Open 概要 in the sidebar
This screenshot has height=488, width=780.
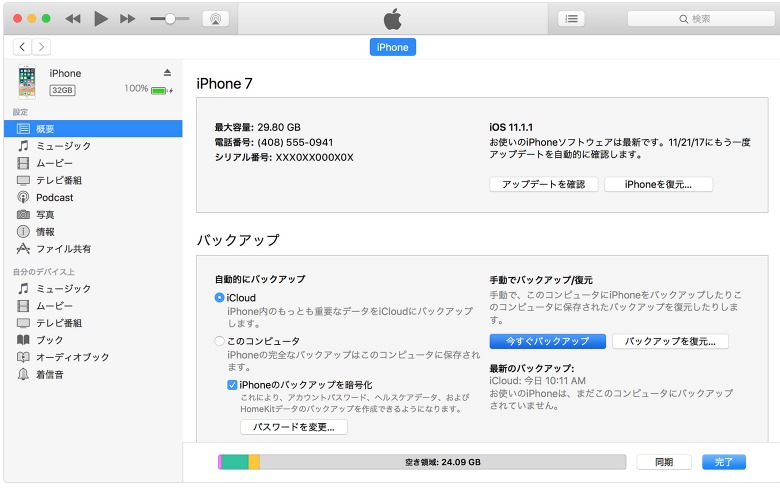coord(46,129)
